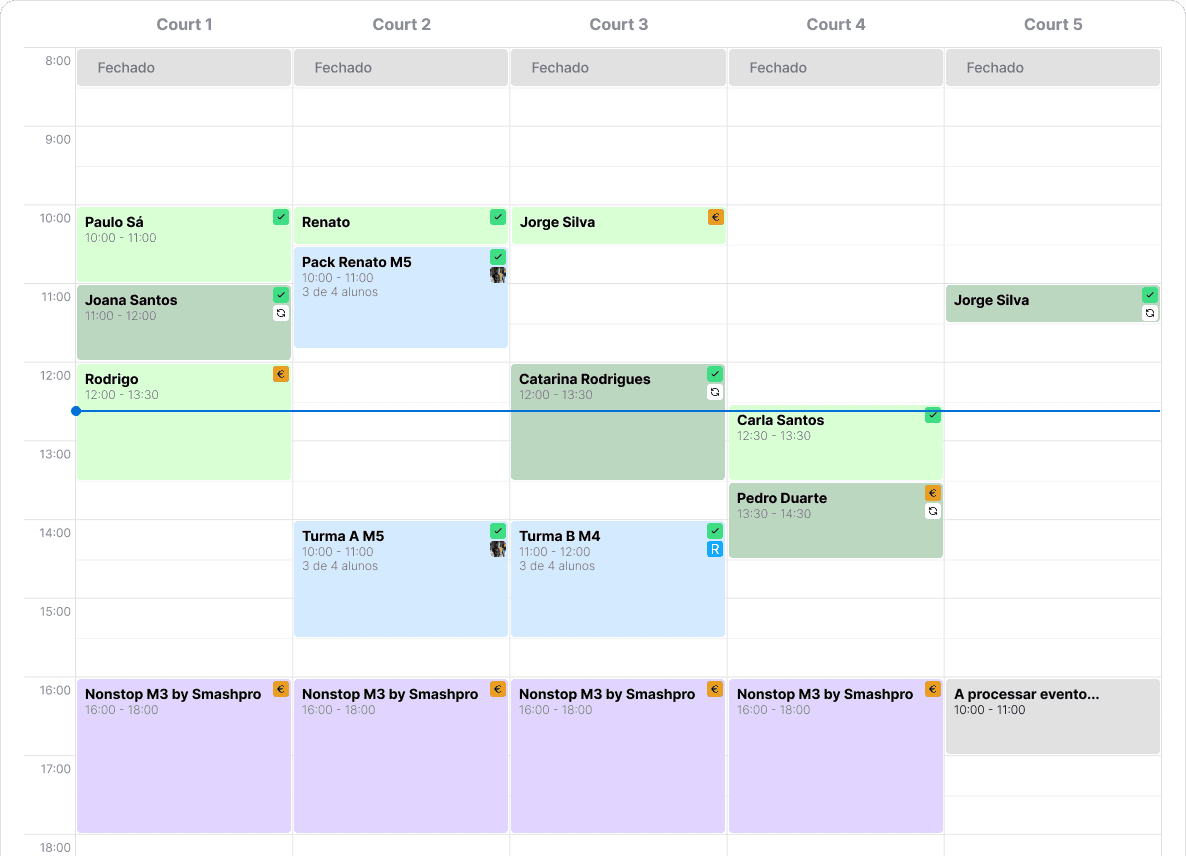Click the empty 9:00 slot on Court 4
Image resolution: width=1186 pixels, height=856 pixels.
click(836, 146)
